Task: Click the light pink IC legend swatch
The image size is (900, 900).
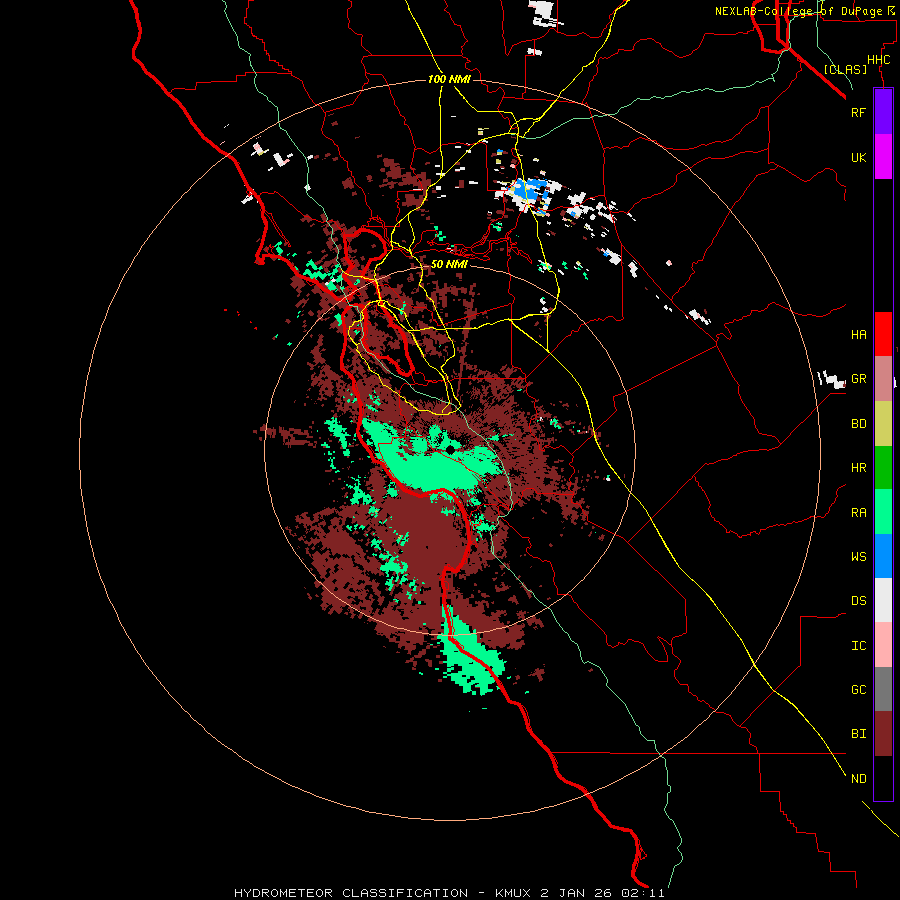Action: point(883,645)
